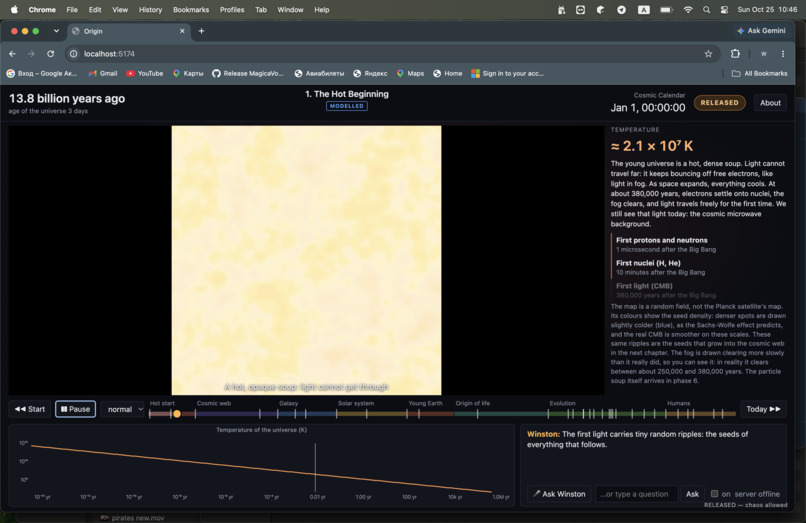
Task: Click Humans label on timeline
Action: 679,403
